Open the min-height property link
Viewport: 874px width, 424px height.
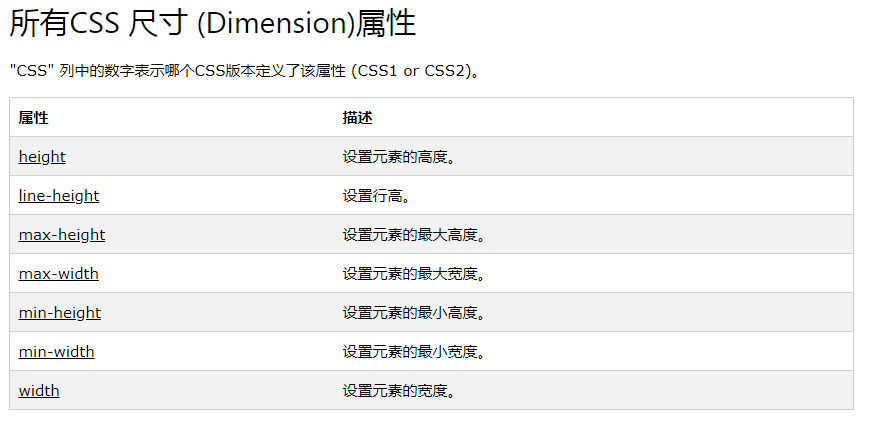point(60,313)
